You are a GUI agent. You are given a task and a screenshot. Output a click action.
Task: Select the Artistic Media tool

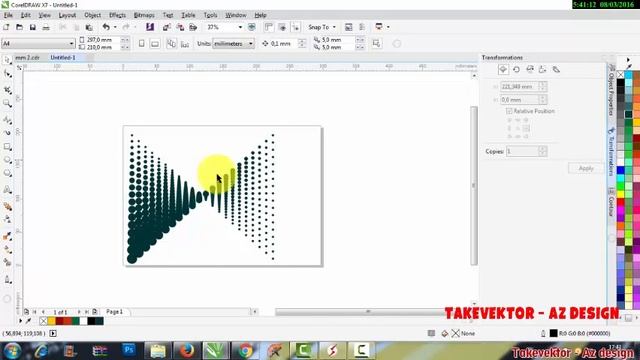point(7,133)
